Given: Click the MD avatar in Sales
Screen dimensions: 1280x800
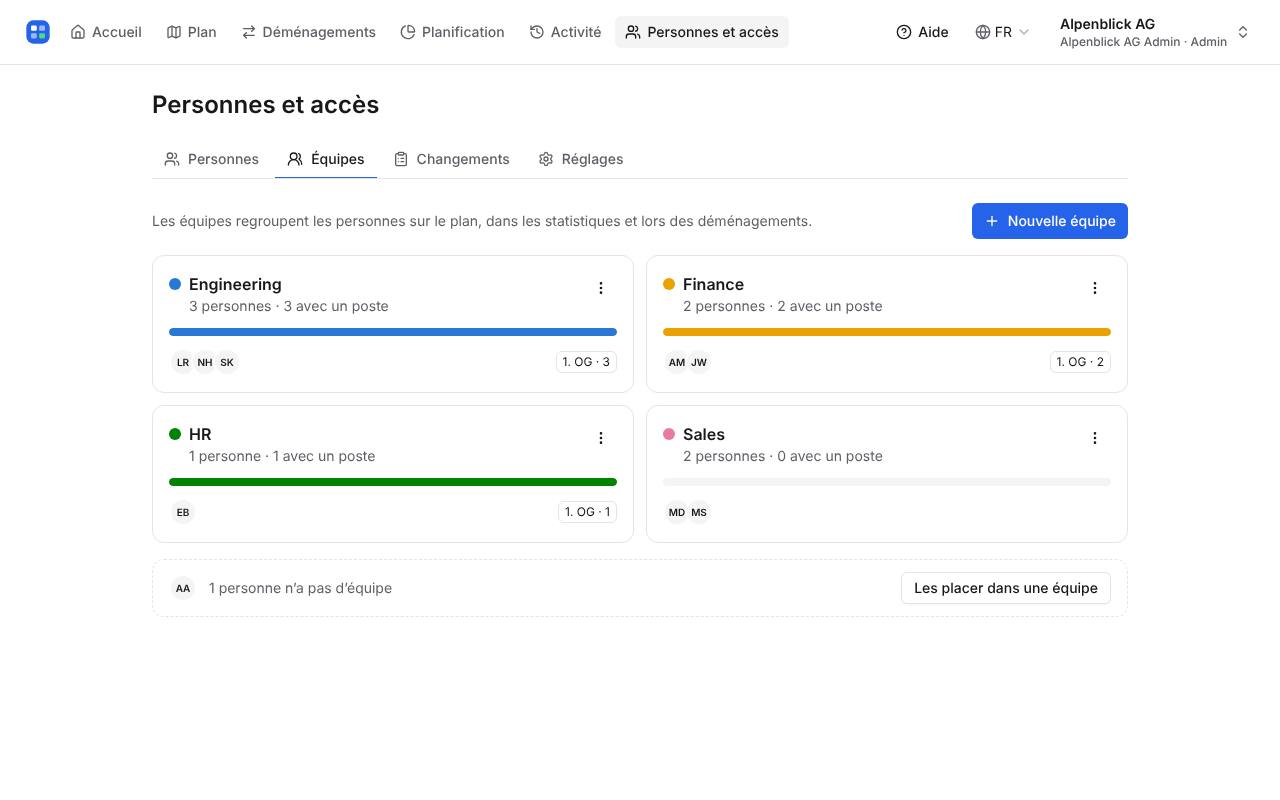Looking at the screenshot, I should click(677, 512).
